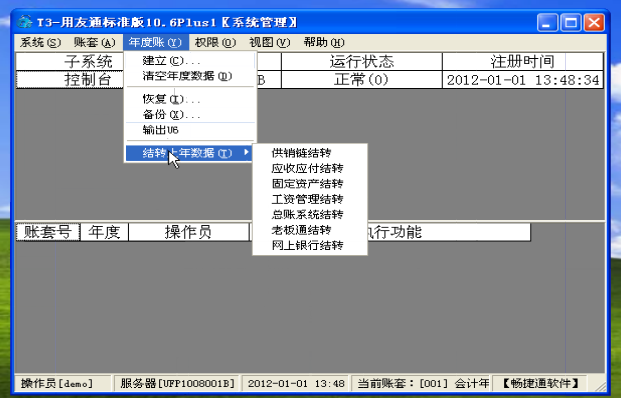Click 老板通结转 submenu item
Image resolution: width=621 pixels, height=398 pixels.
tap(310, 230)
